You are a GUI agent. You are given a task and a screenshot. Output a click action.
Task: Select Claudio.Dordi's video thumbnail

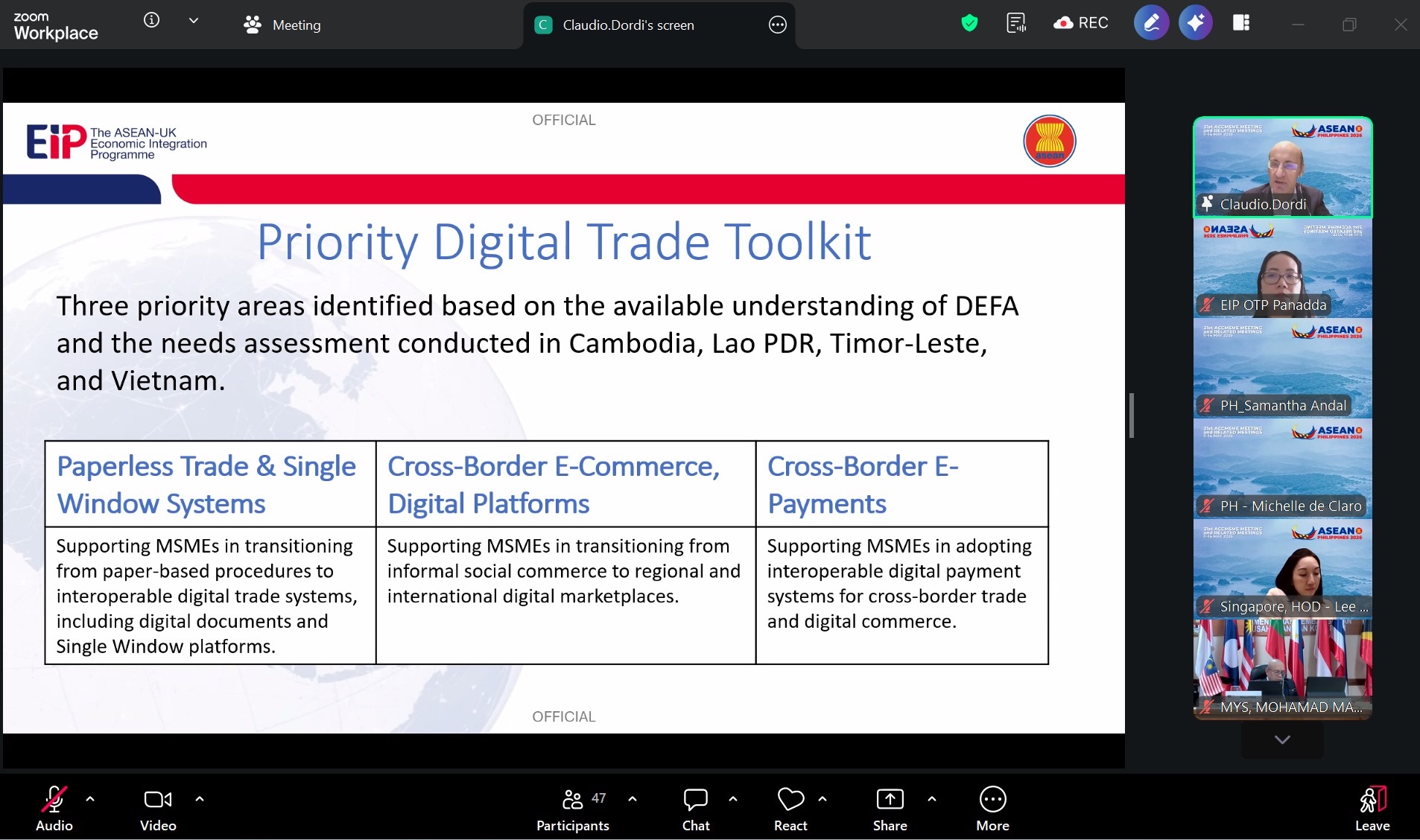click(x=1283, y=167)
